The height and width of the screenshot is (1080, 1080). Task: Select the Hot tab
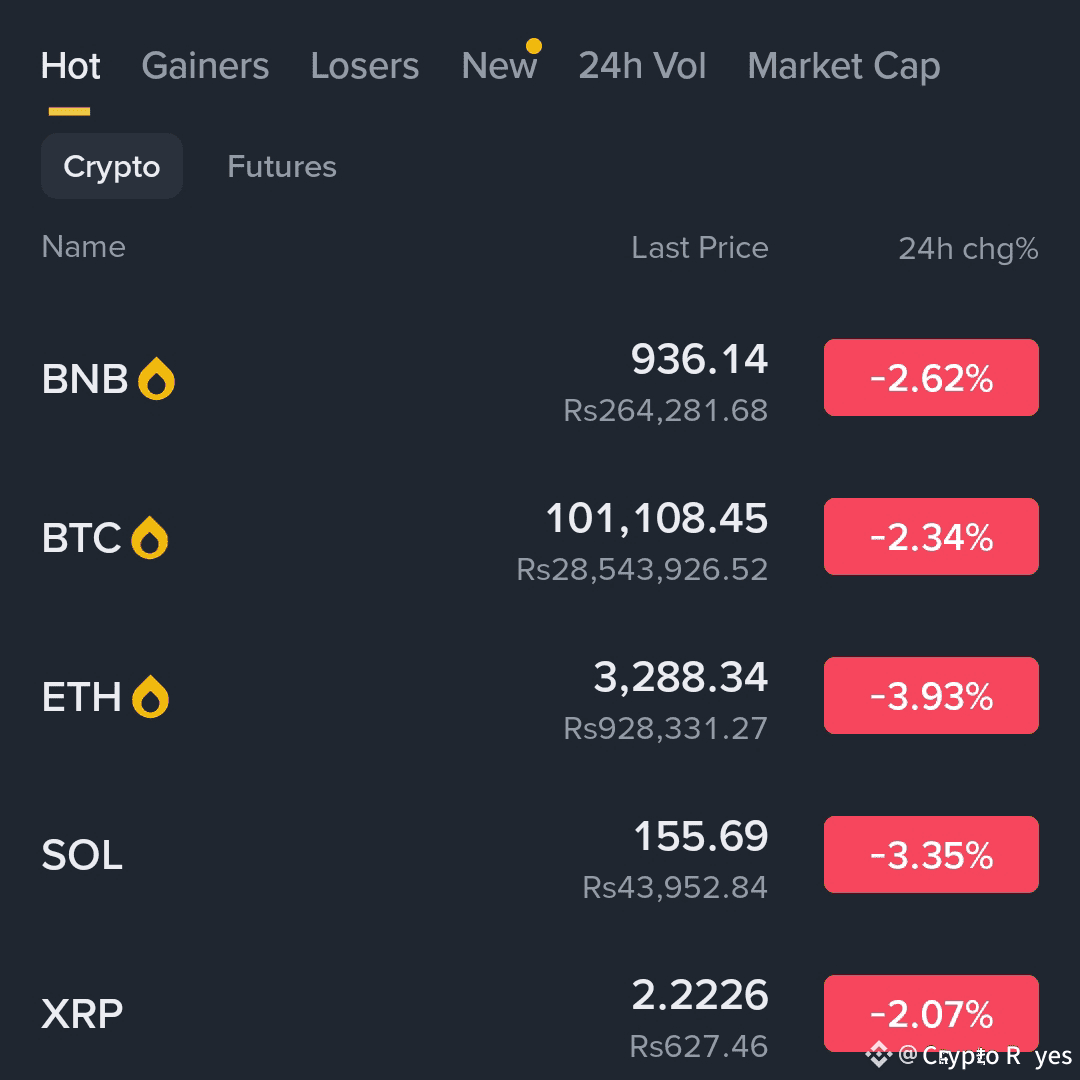coord(70,66)
